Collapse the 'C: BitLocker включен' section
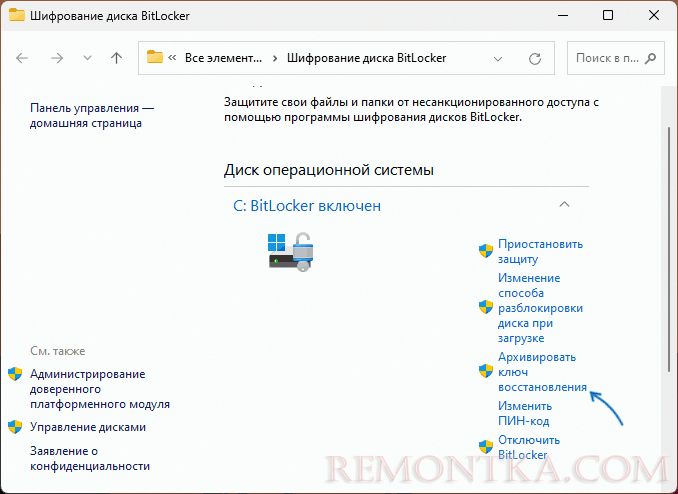The width and height of the screenshot is (678, 494). (564, 204)
